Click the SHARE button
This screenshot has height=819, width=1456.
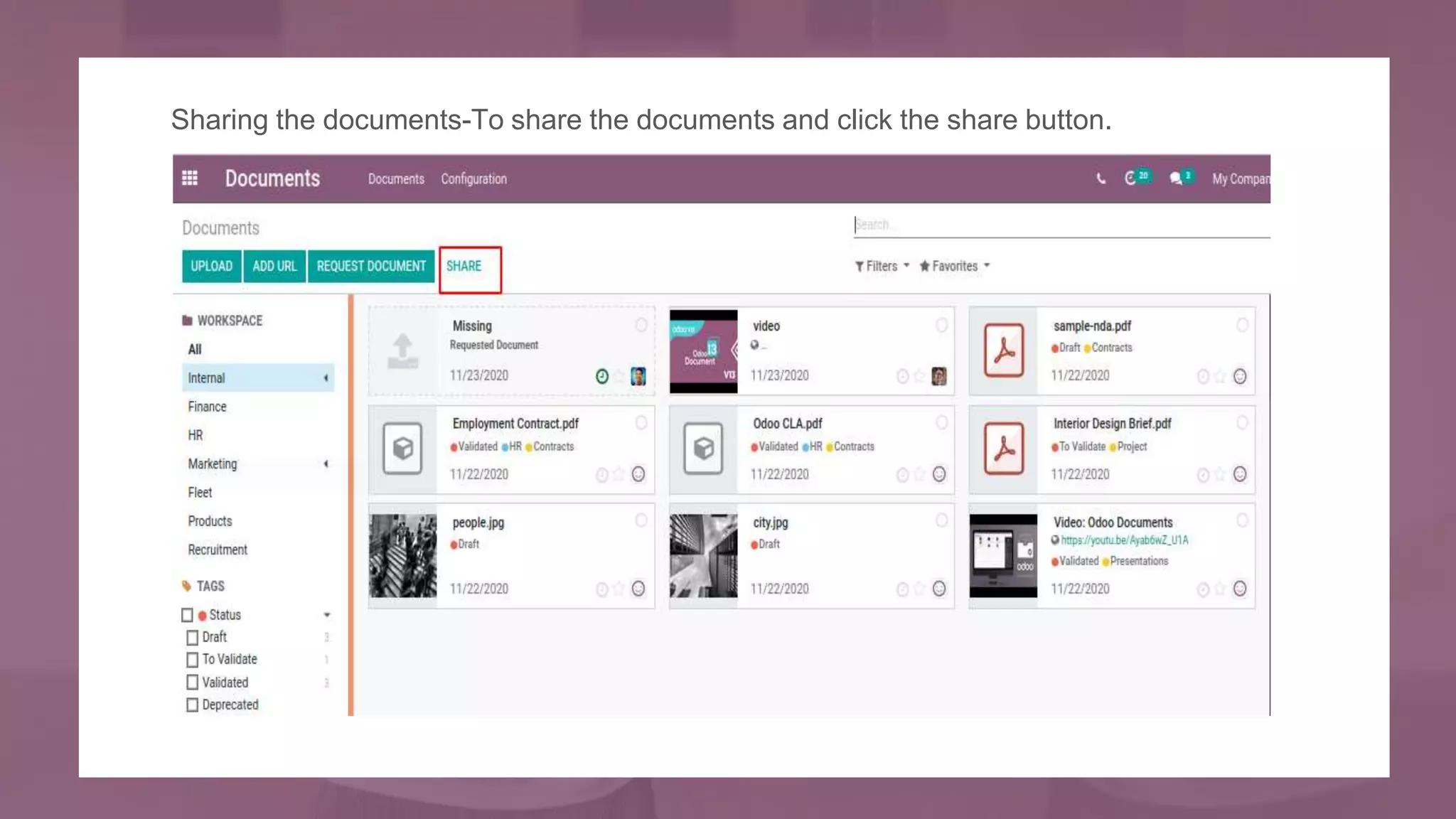pos(464,266)
